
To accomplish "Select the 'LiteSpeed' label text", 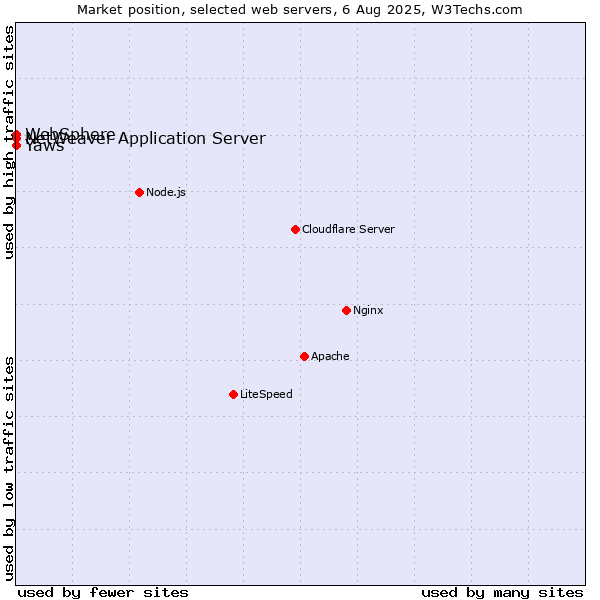I will pos(266,394).
